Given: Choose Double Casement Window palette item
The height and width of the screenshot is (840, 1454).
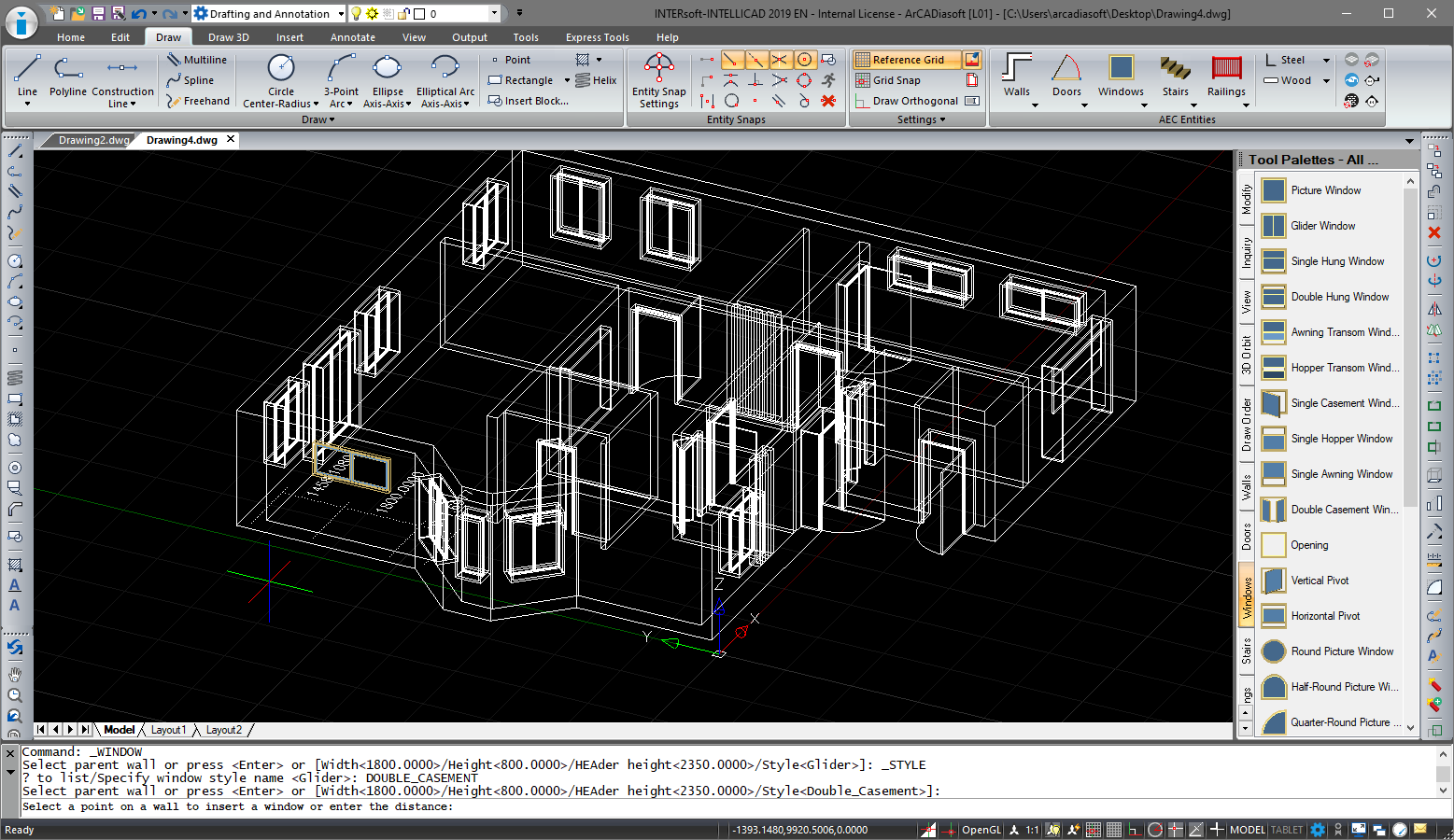Looking at the screenshot, I should tap(1330, 510).
